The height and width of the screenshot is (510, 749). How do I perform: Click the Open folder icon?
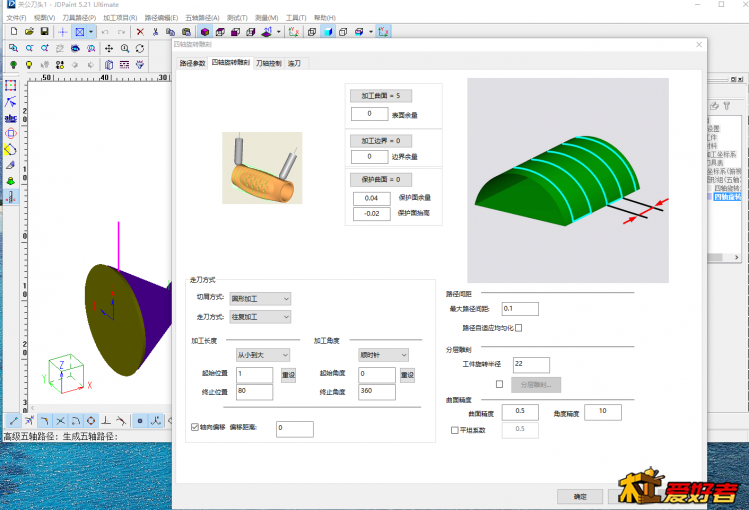point(29,32)
